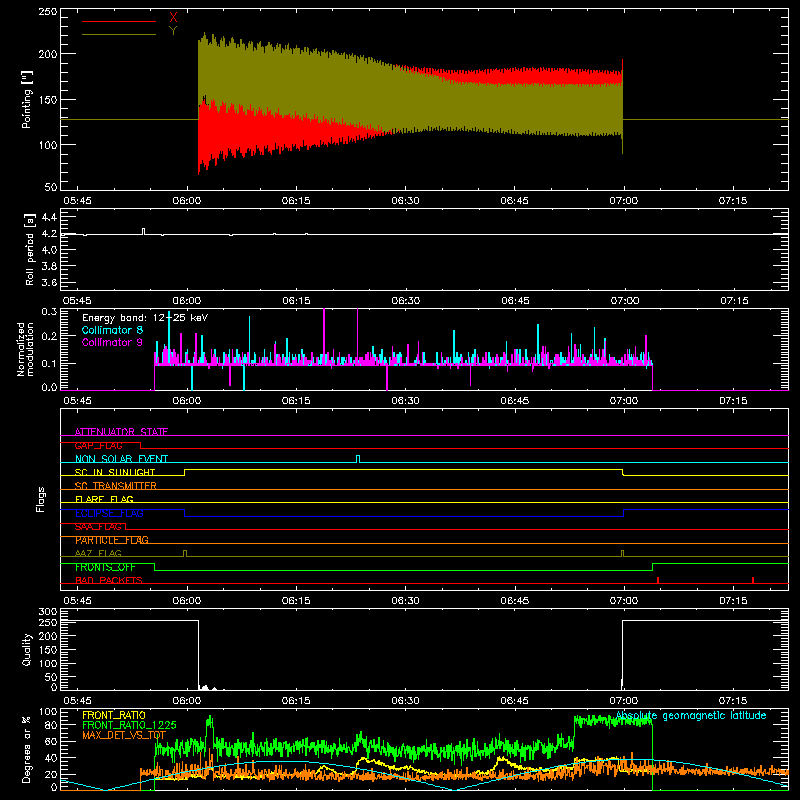Click the Quality axis title
Screen dimensions: 800x800
[x=27, y=649]
